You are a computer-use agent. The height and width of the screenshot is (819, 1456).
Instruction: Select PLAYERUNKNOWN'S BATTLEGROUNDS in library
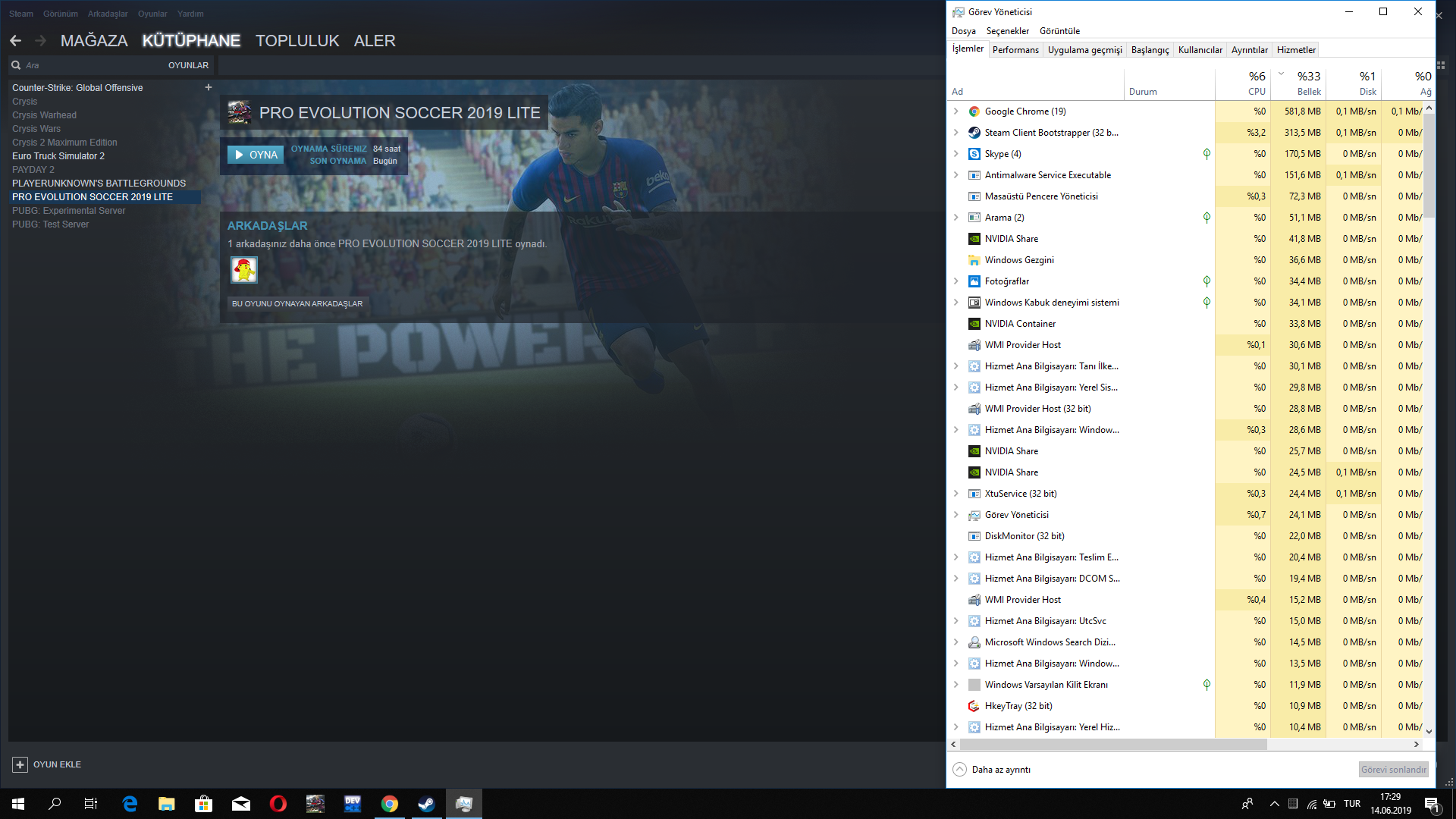coord(99,184)
